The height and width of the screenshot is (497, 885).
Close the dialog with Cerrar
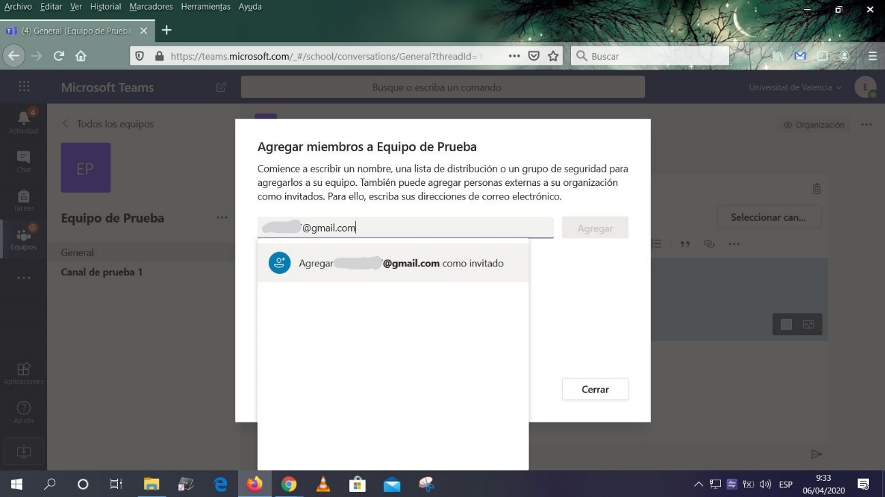pos(595,389)
